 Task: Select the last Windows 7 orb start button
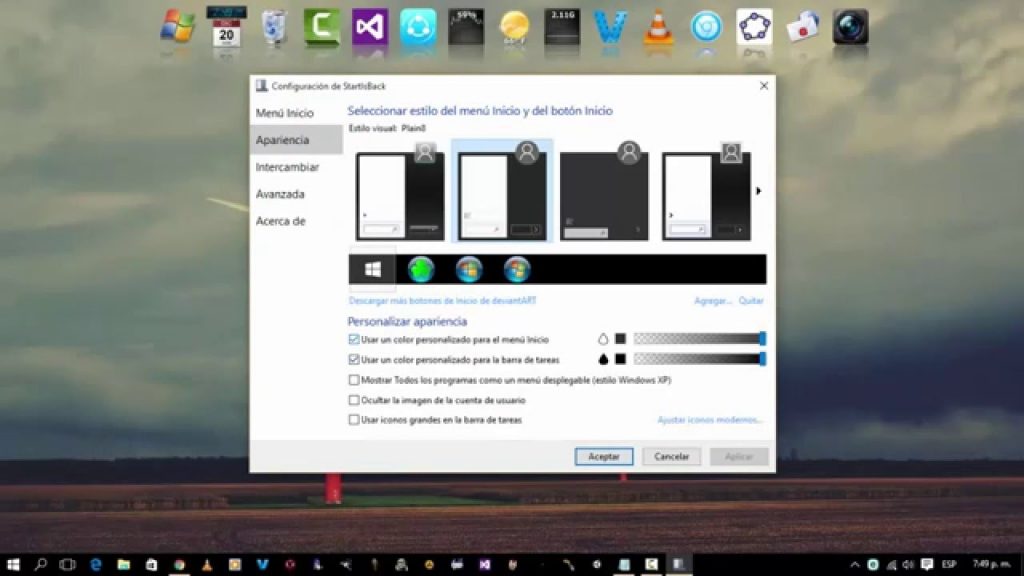[517, 269]
